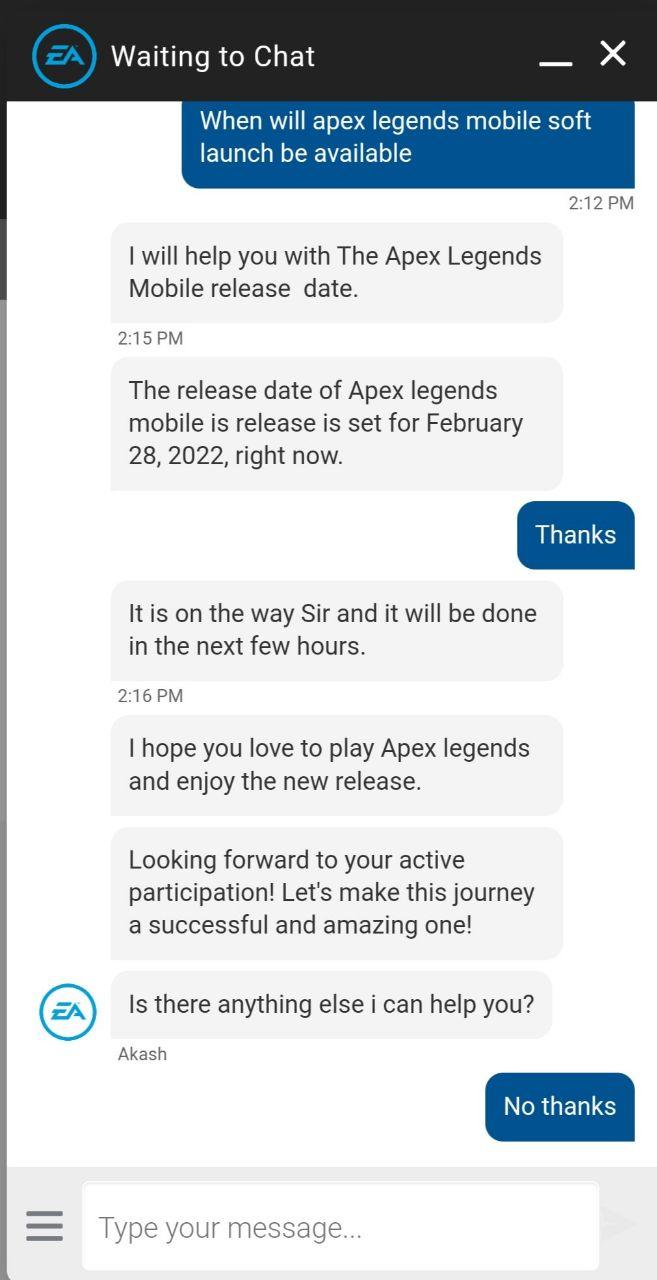Select the 'Is there anything else' message
The image size is (657, 1280).
(331, 1005)
